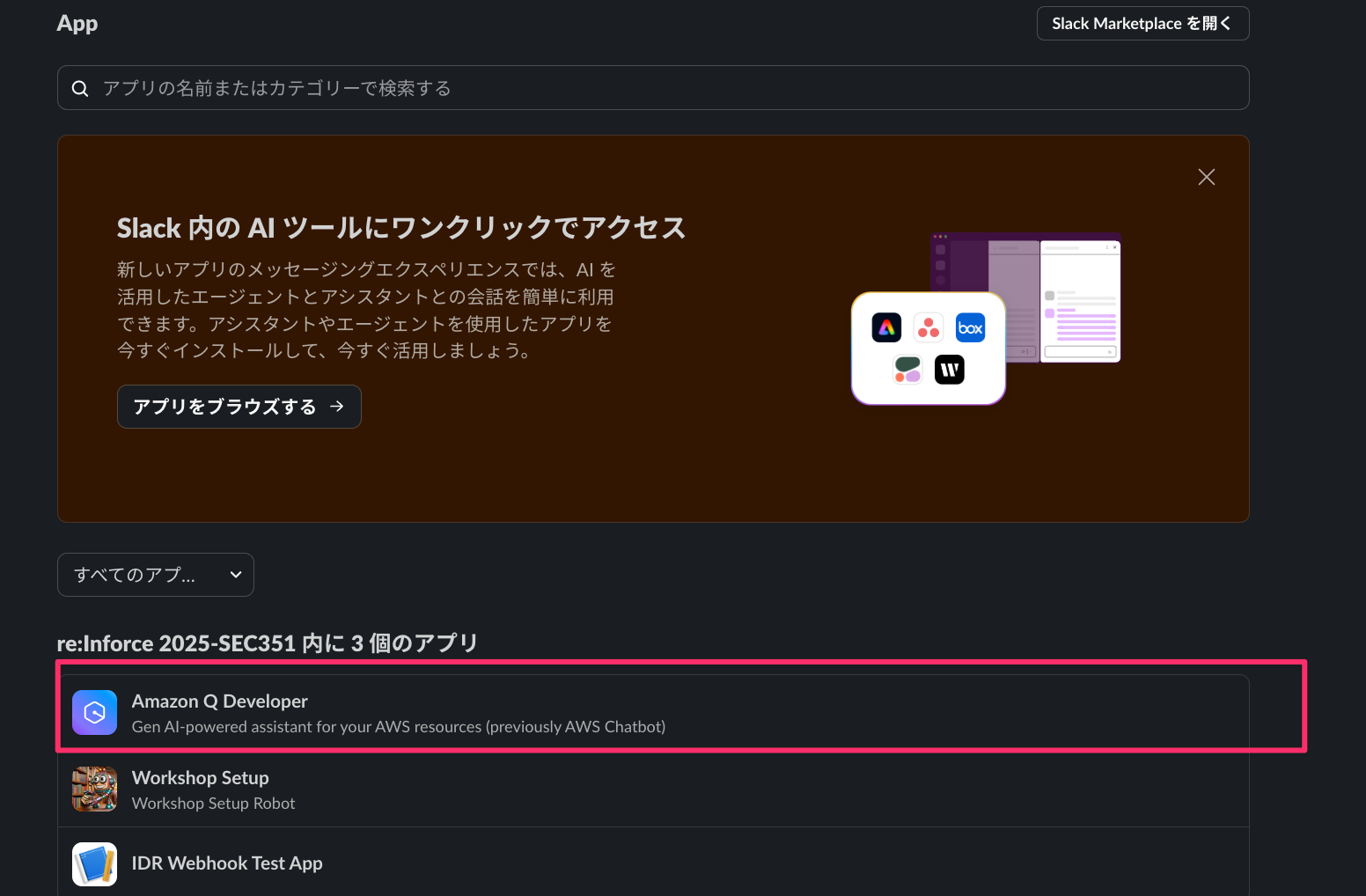Click the Workshop Setup robot icon

click(x=95, y=789)
